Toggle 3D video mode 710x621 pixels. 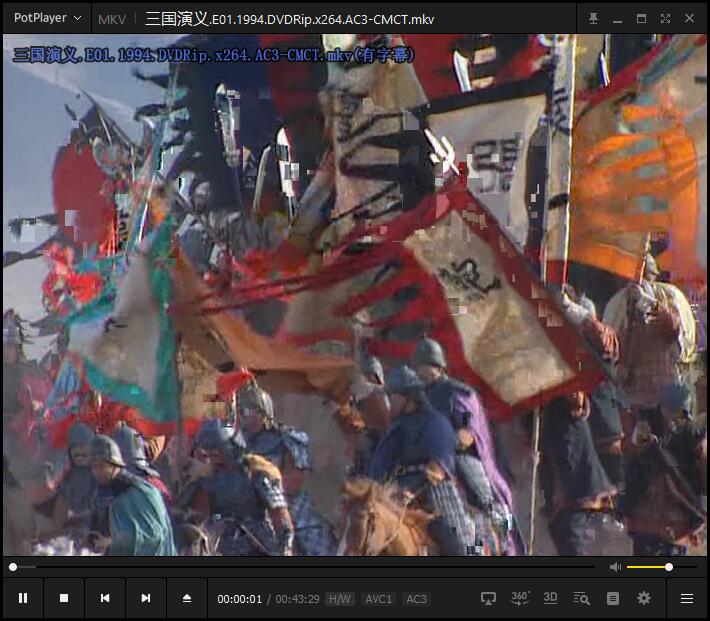[x=550, y=598]
